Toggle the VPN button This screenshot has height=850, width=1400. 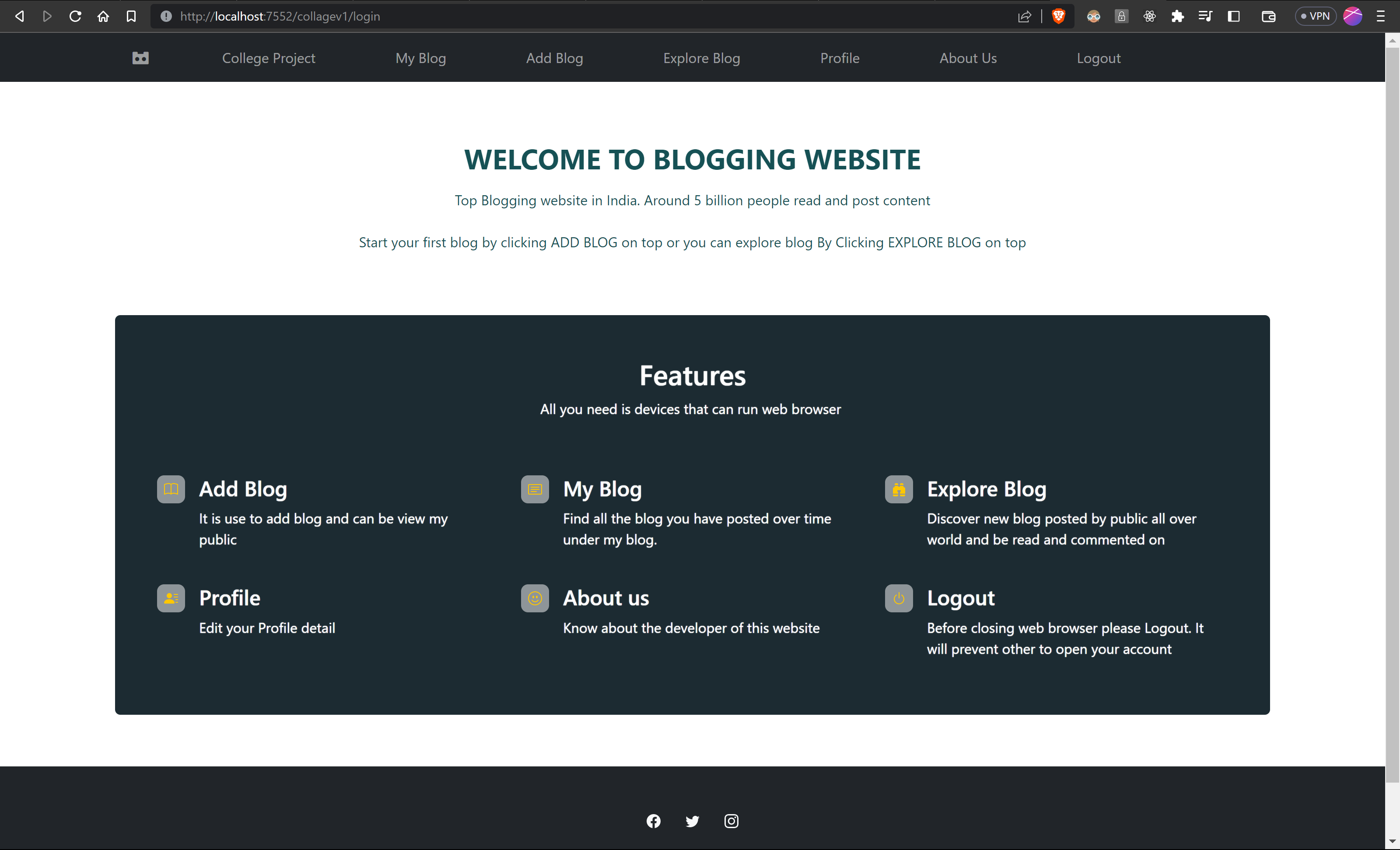pyautogui.click(x=1315, y=16)
